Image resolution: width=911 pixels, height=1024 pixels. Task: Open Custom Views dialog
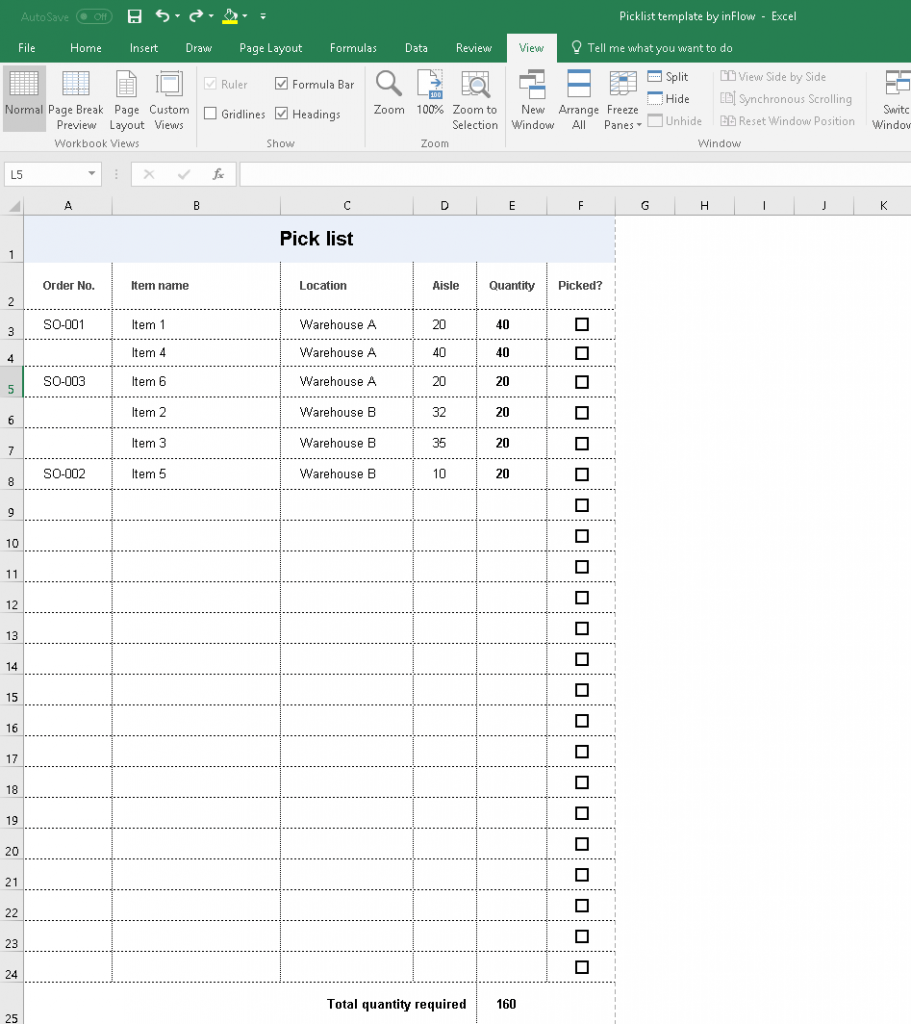click(169, 98)
